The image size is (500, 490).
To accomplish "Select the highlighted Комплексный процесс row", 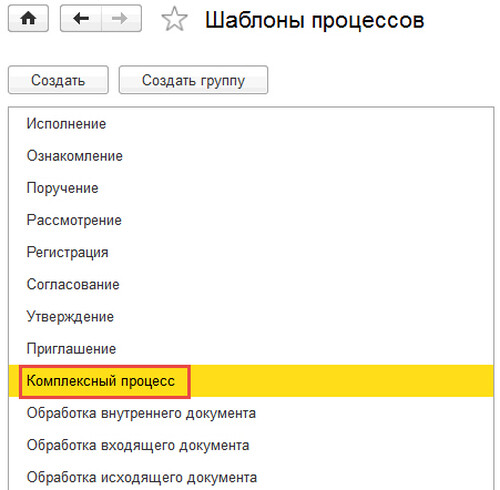I will (251, 381).
